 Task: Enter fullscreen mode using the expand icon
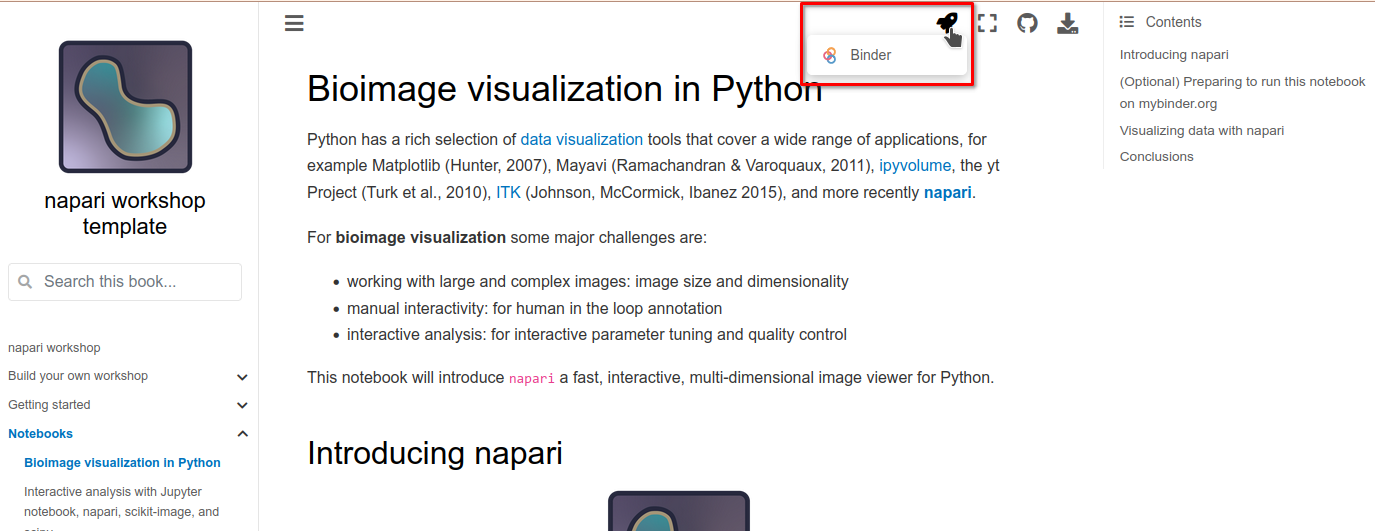click(x=987, y=23)
